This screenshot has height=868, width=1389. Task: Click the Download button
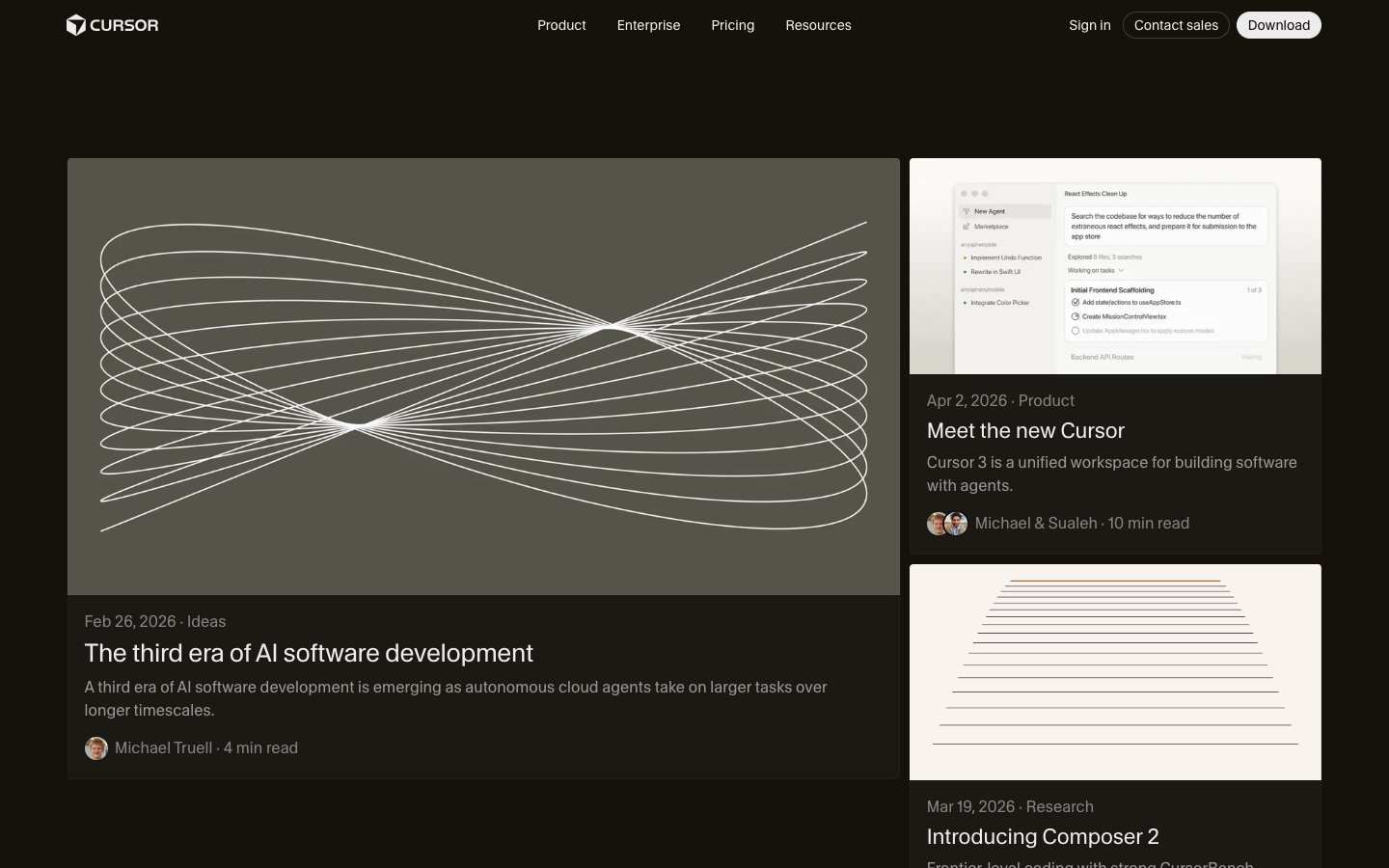click(1279, 25)
